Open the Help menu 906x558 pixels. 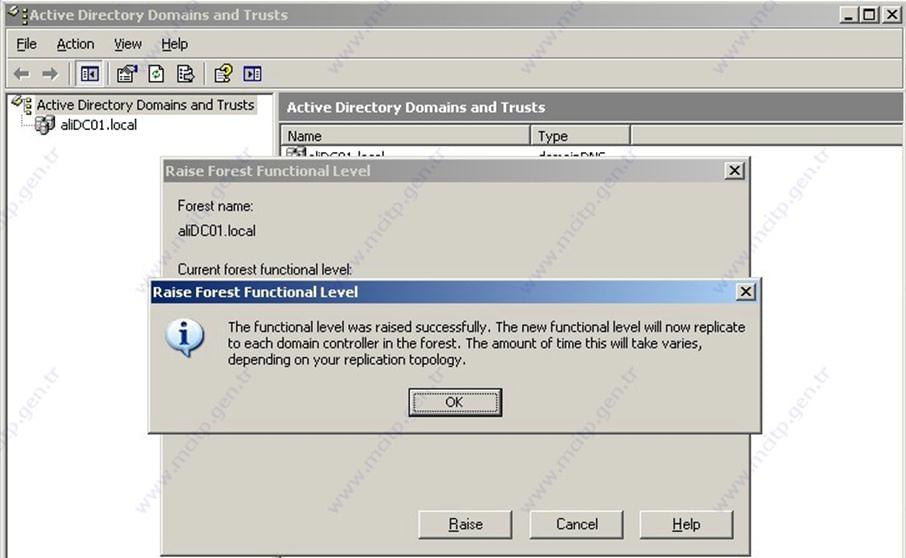point(174,44)
